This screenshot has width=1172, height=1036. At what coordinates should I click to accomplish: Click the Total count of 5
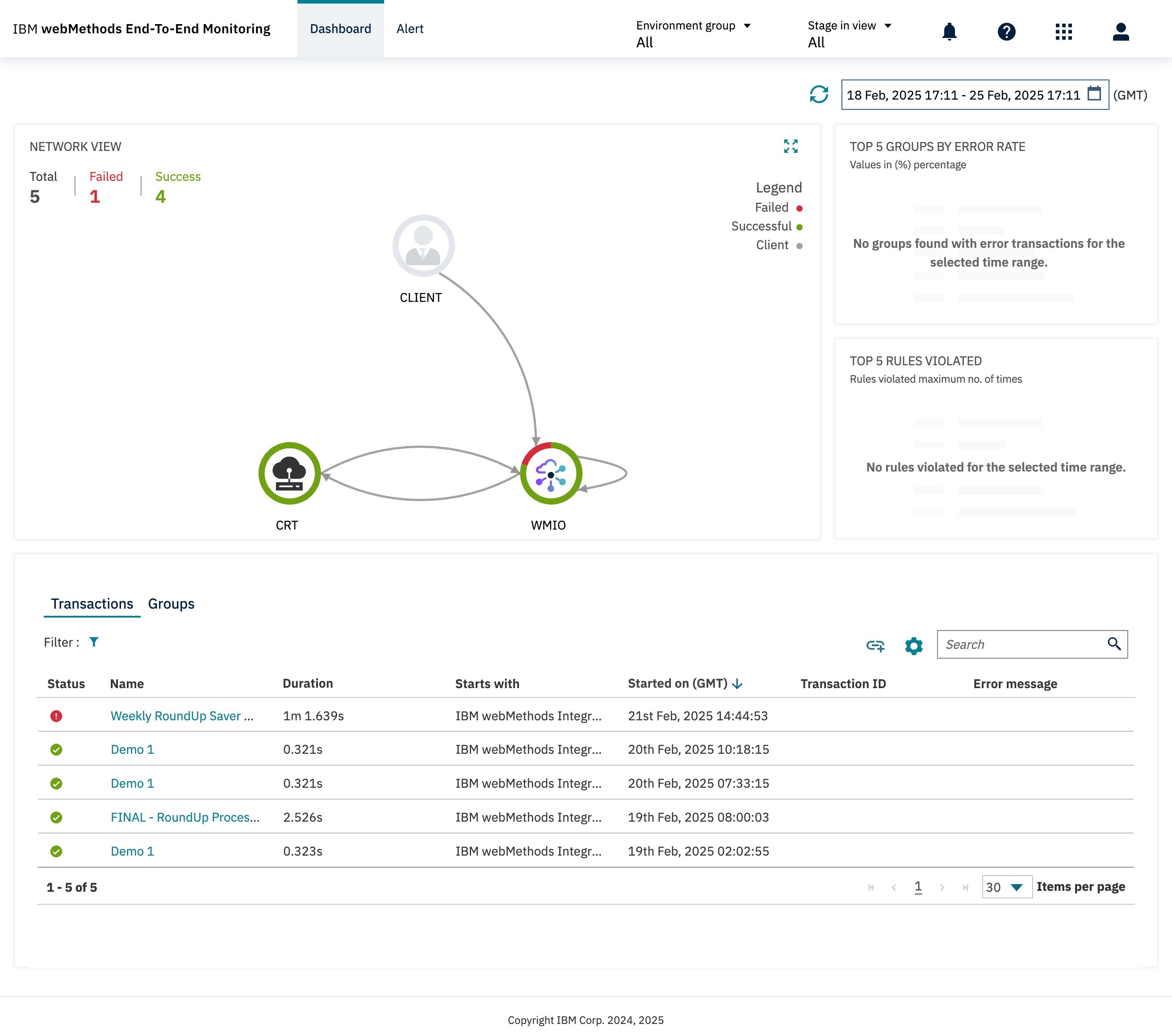tap(35, 196)
